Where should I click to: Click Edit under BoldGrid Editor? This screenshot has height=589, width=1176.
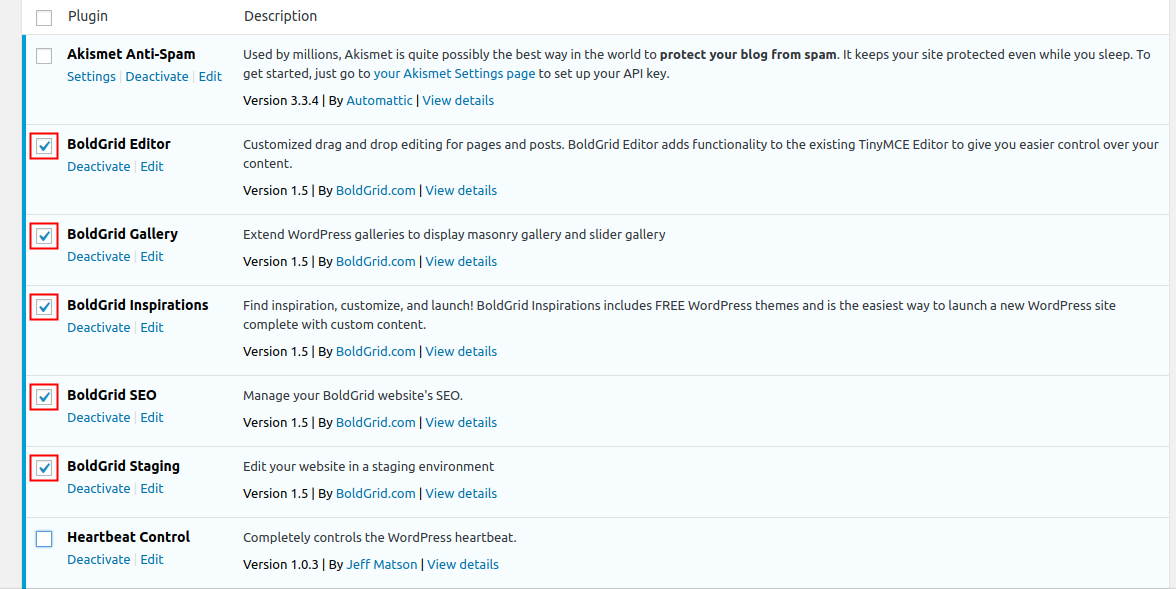[152, 167]
